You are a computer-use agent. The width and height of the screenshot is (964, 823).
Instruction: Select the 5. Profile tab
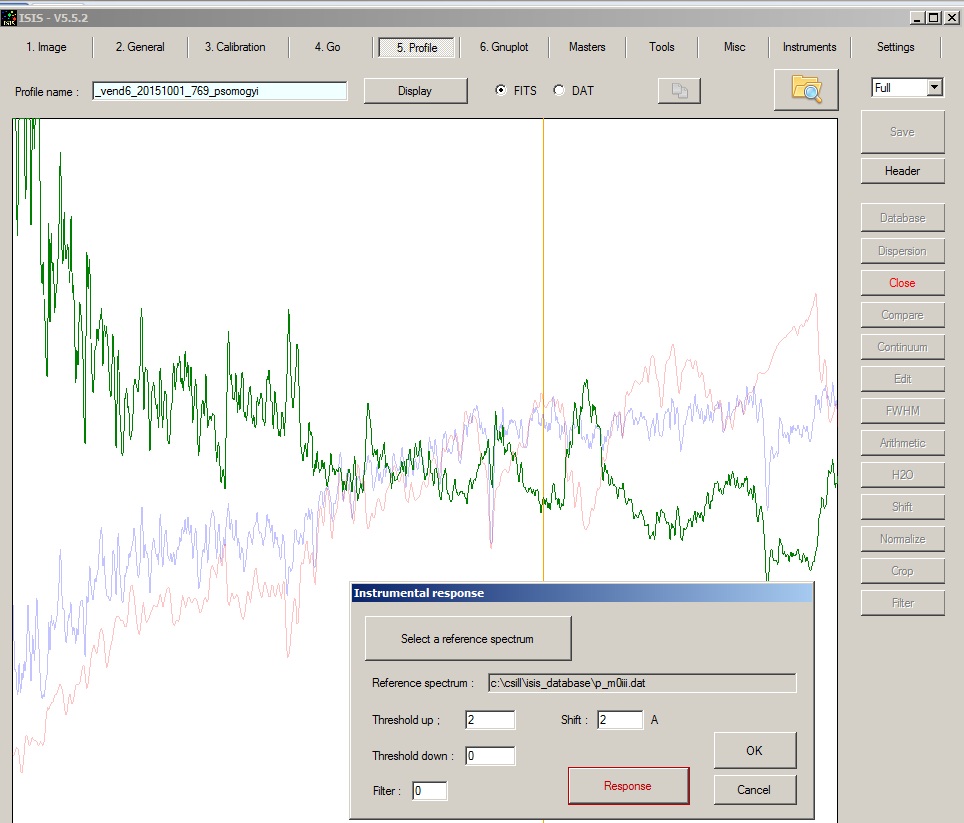click(417, 47)
